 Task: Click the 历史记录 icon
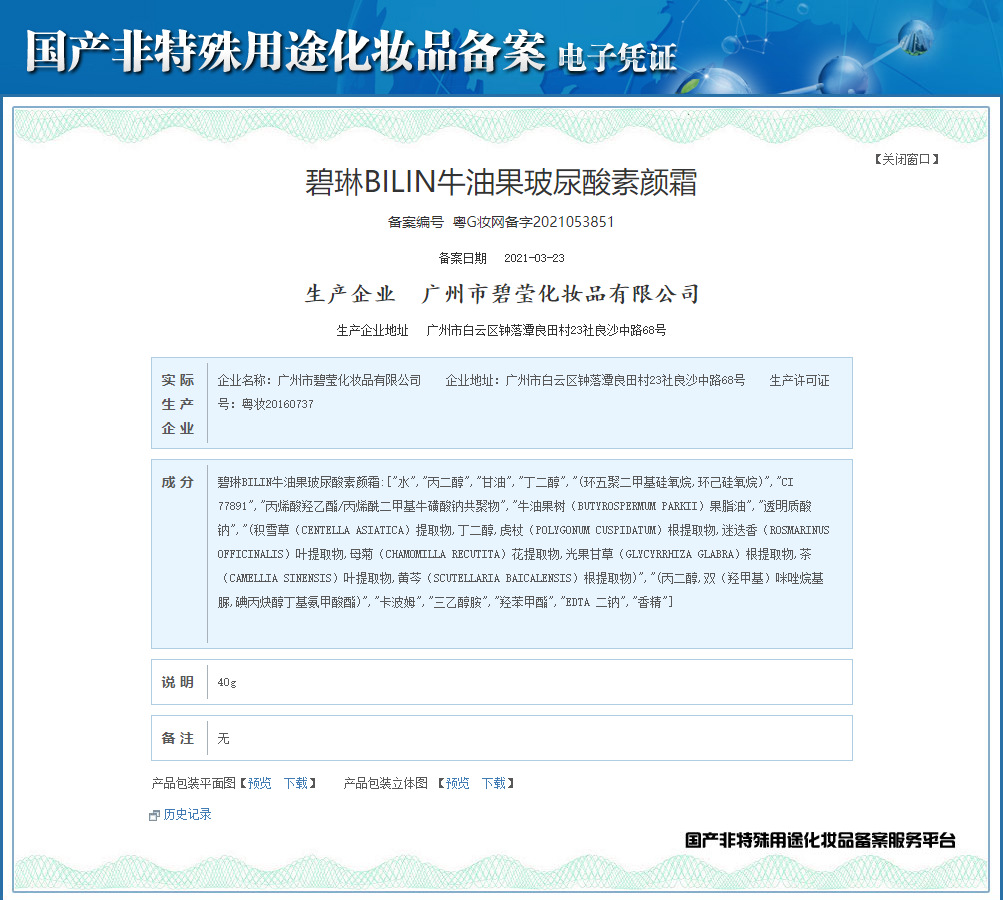click(154, 815)
